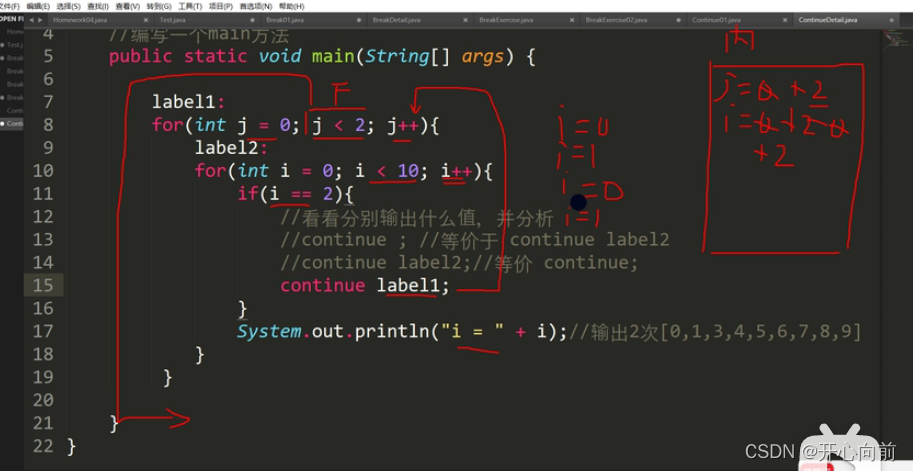Open the 转到(G) menu

159,6
